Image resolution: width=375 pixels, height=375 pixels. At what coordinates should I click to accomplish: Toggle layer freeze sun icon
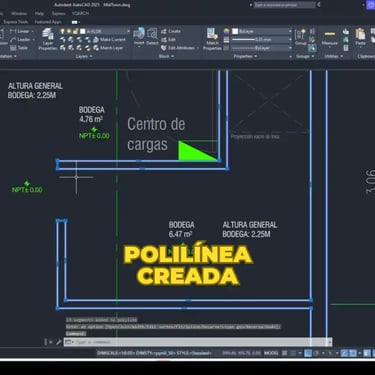coord(69,31)
